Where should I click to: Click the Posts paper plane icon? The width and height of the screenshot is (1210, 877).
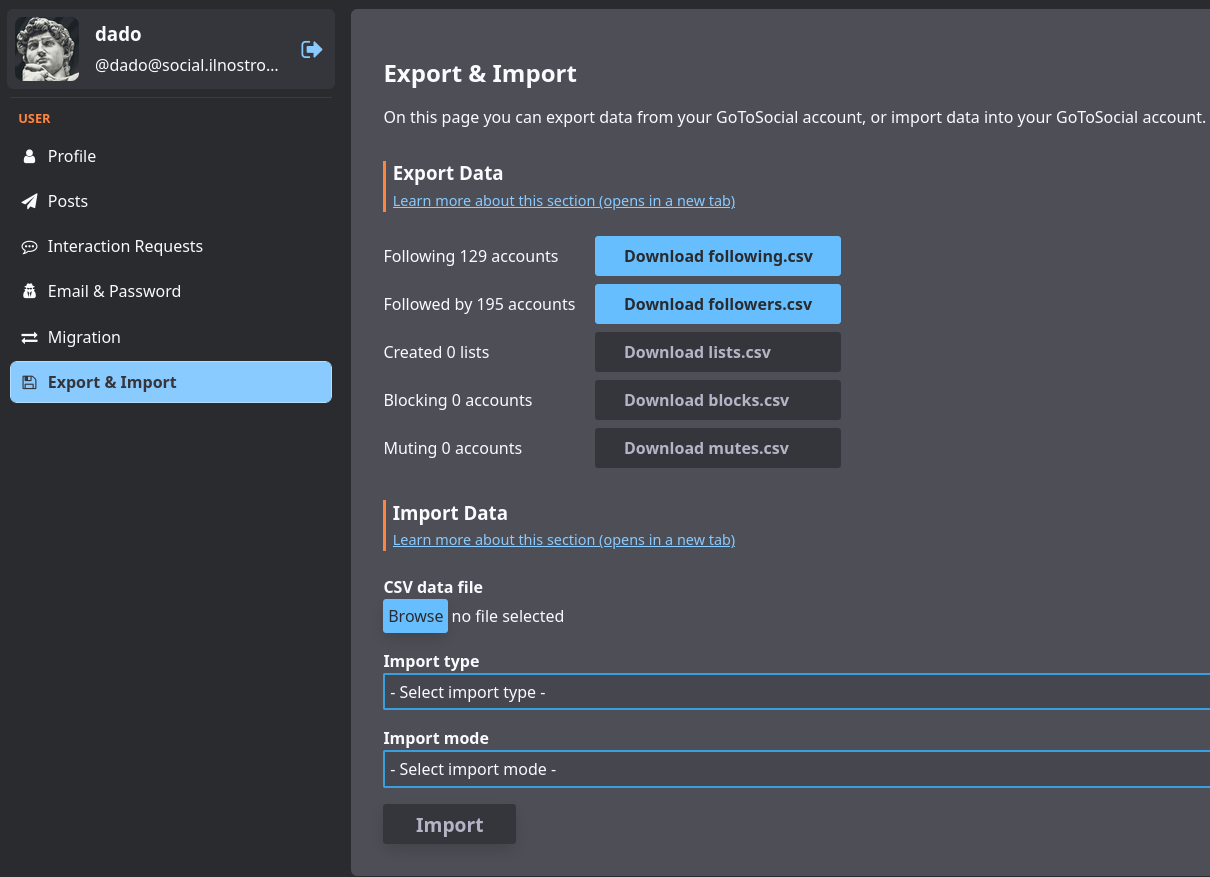(29, 202)
